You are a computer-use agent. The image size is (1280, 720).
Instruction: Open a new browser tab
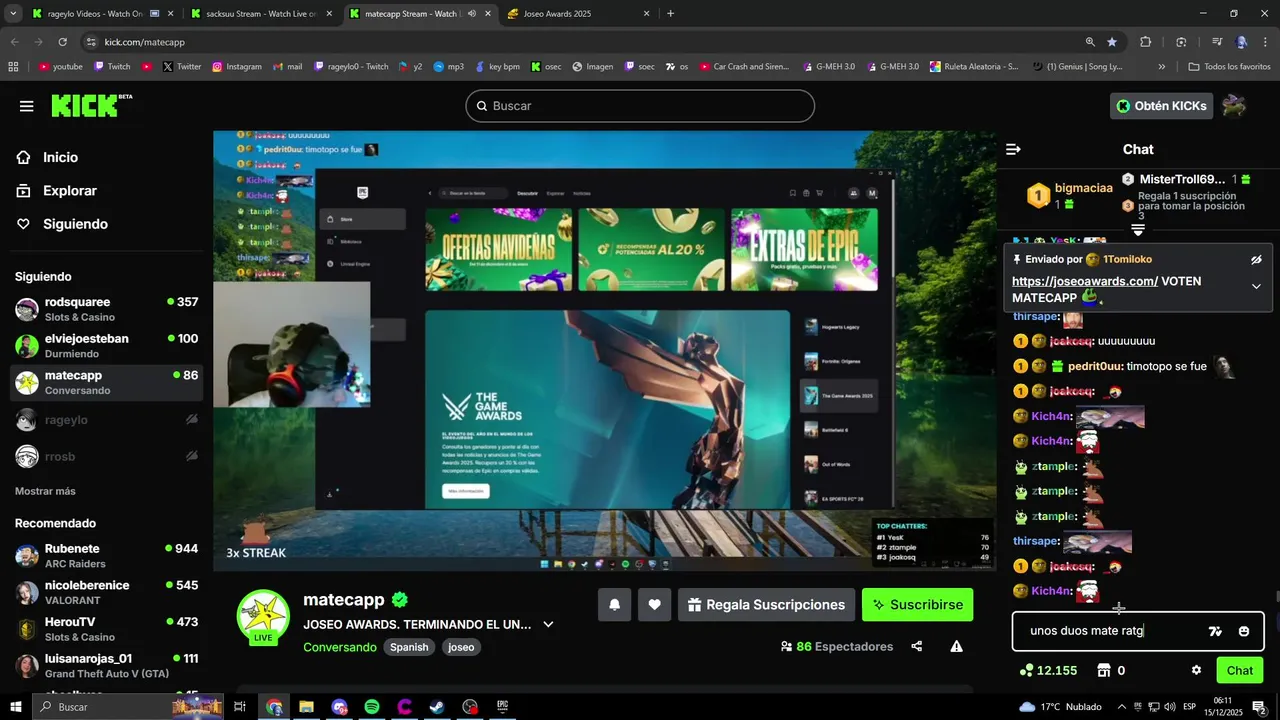pyautogui.click(x=670, y=14)
